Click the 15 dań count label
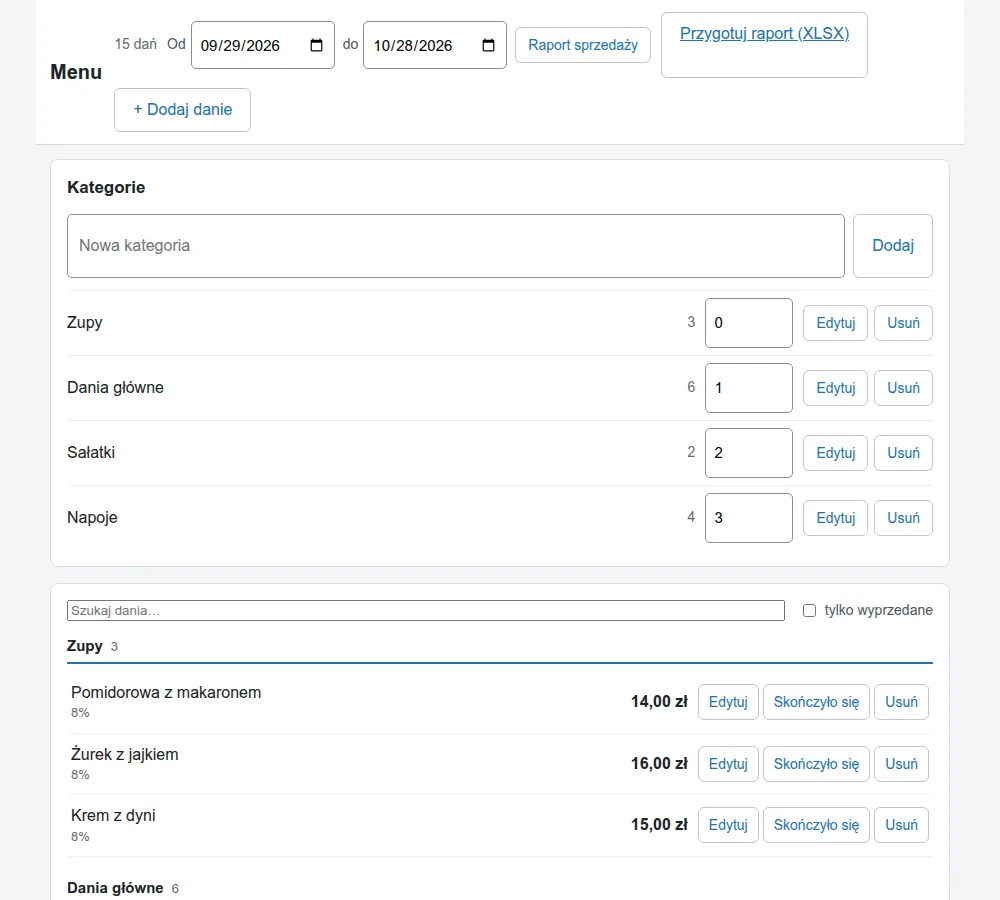Screen dimensions: 1000x900 point(136,44)
